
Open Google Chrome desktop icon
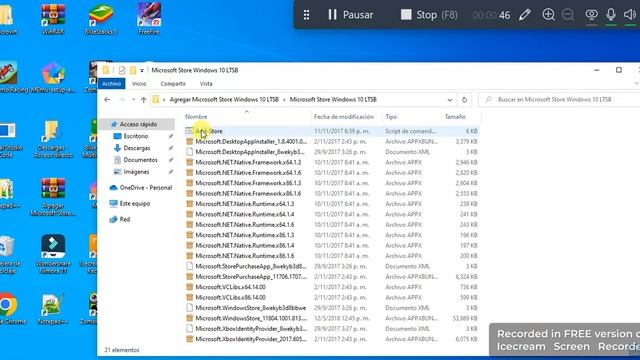point(8,309)
